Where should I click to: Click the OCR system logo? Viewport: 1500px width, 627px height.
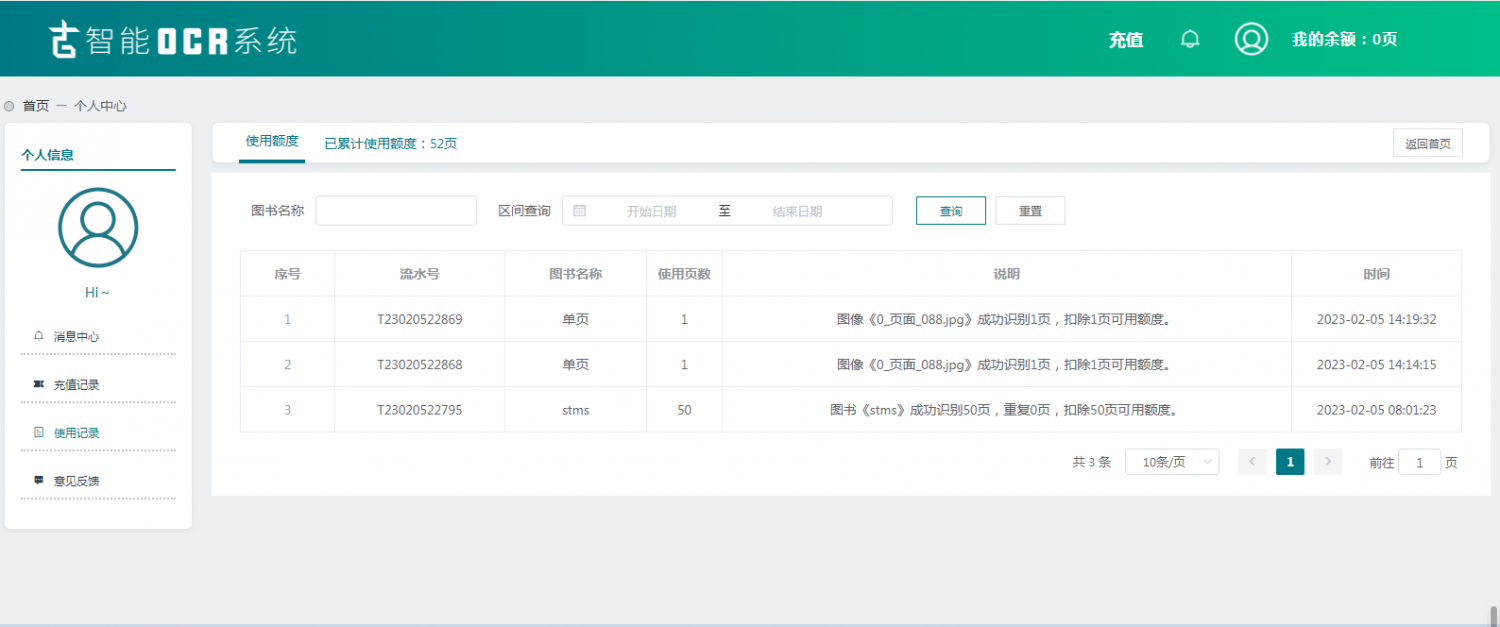pyautogui.click(x=174, y=40)
